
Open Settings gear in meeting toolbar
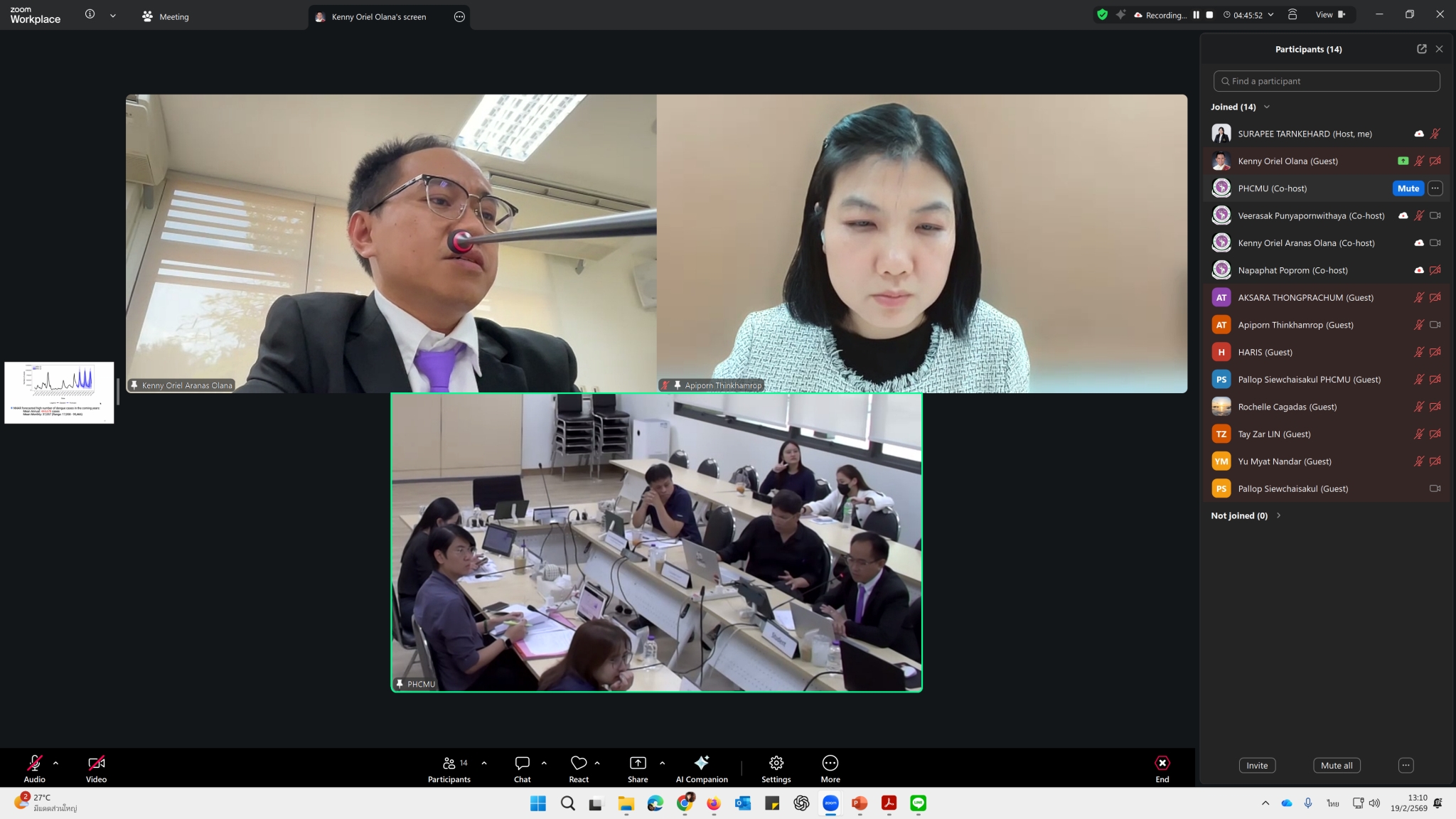click(x=776, y=763)
